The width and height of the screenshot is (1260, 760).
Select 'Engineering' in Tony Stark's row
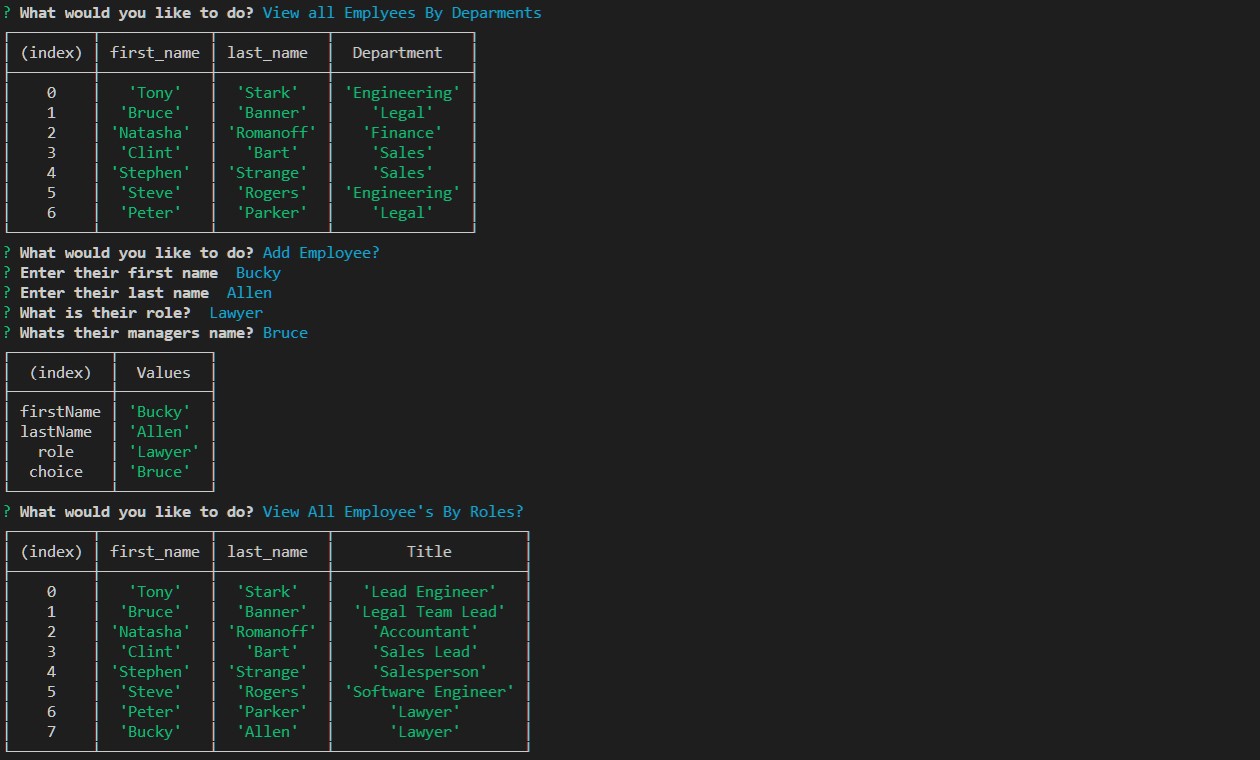402,92
